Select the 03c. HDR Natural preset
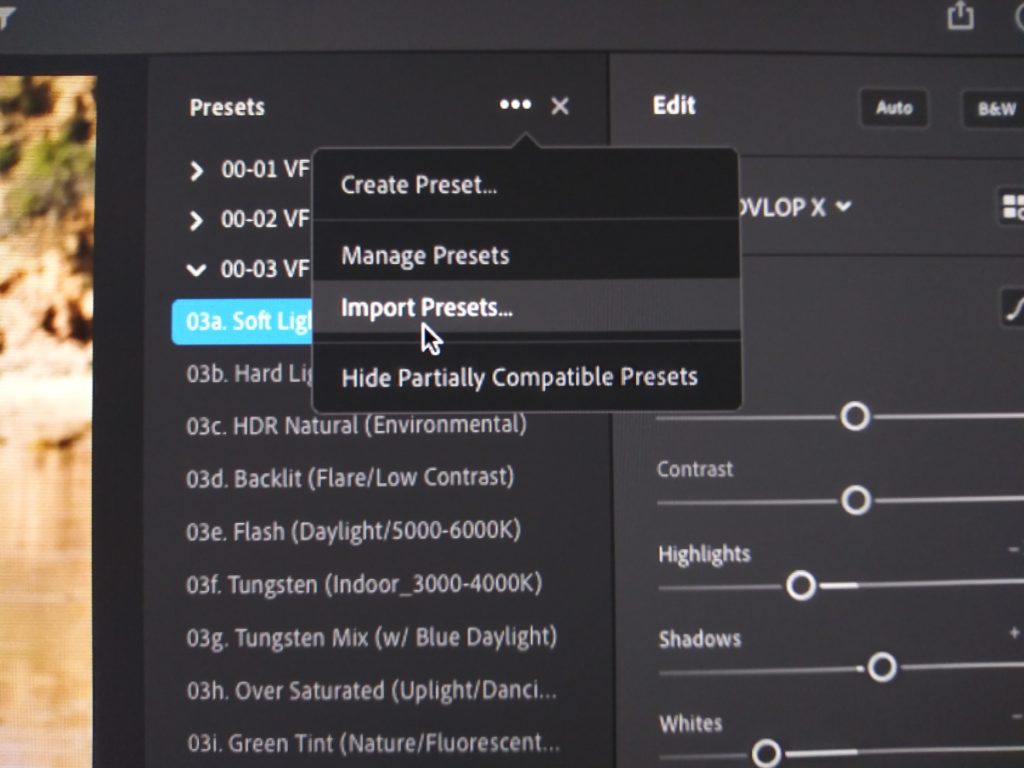This screenshot has width=1024, height=768. pyautogui.click(x=355, y=424)
